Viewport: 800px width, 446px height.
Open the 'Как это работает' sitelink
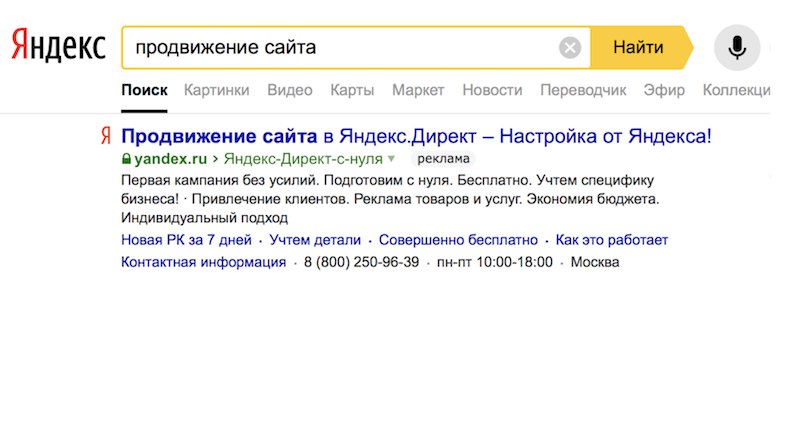tap(612, 240)
